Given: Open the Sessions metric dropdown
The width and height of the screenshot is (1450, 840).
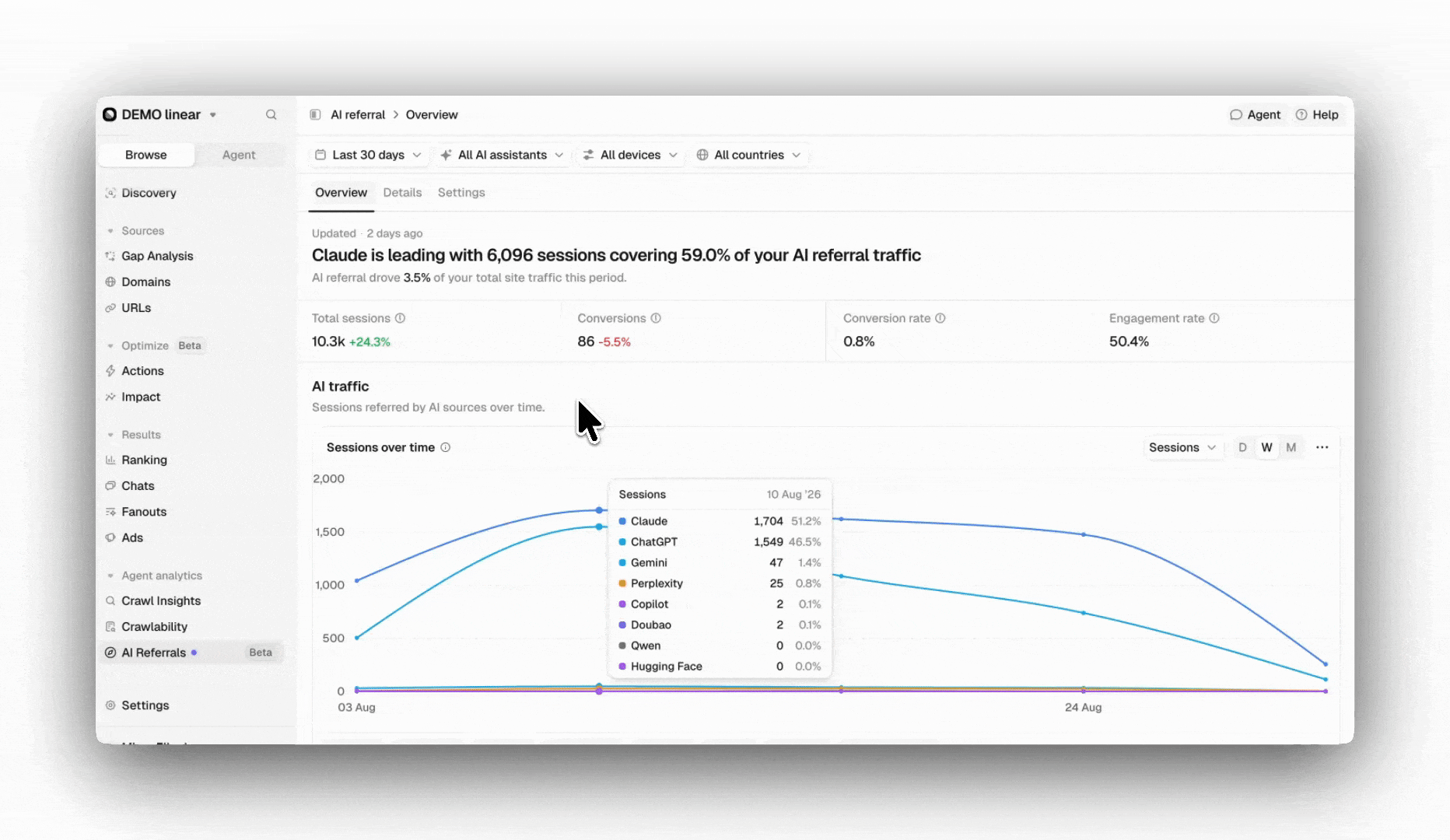Looking at the screenshot, I should (x=1182, y=447).
